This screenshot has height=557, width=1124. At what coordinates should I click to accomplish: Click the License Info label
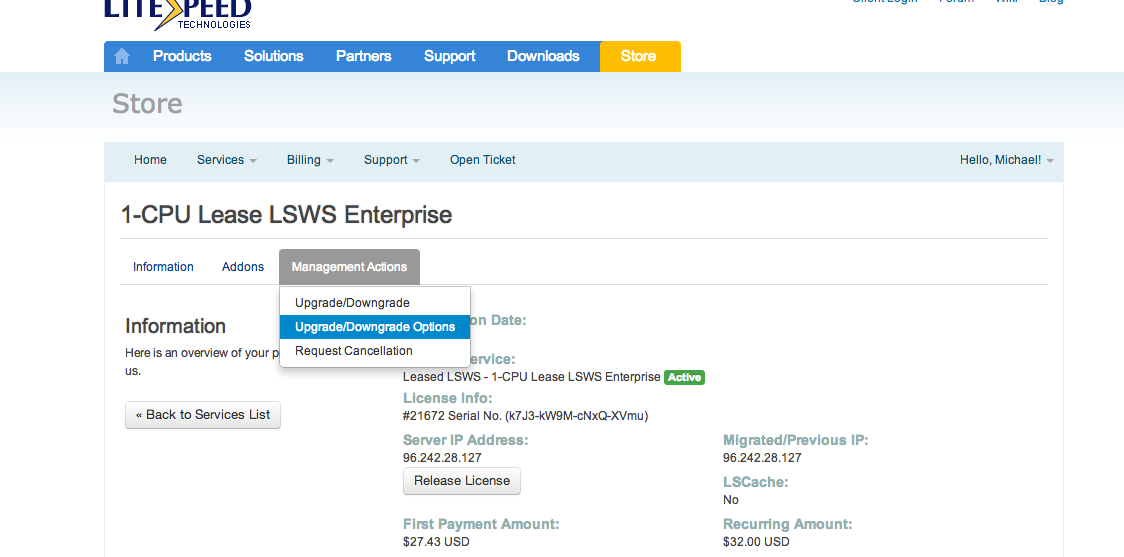(x=448, y=398)
